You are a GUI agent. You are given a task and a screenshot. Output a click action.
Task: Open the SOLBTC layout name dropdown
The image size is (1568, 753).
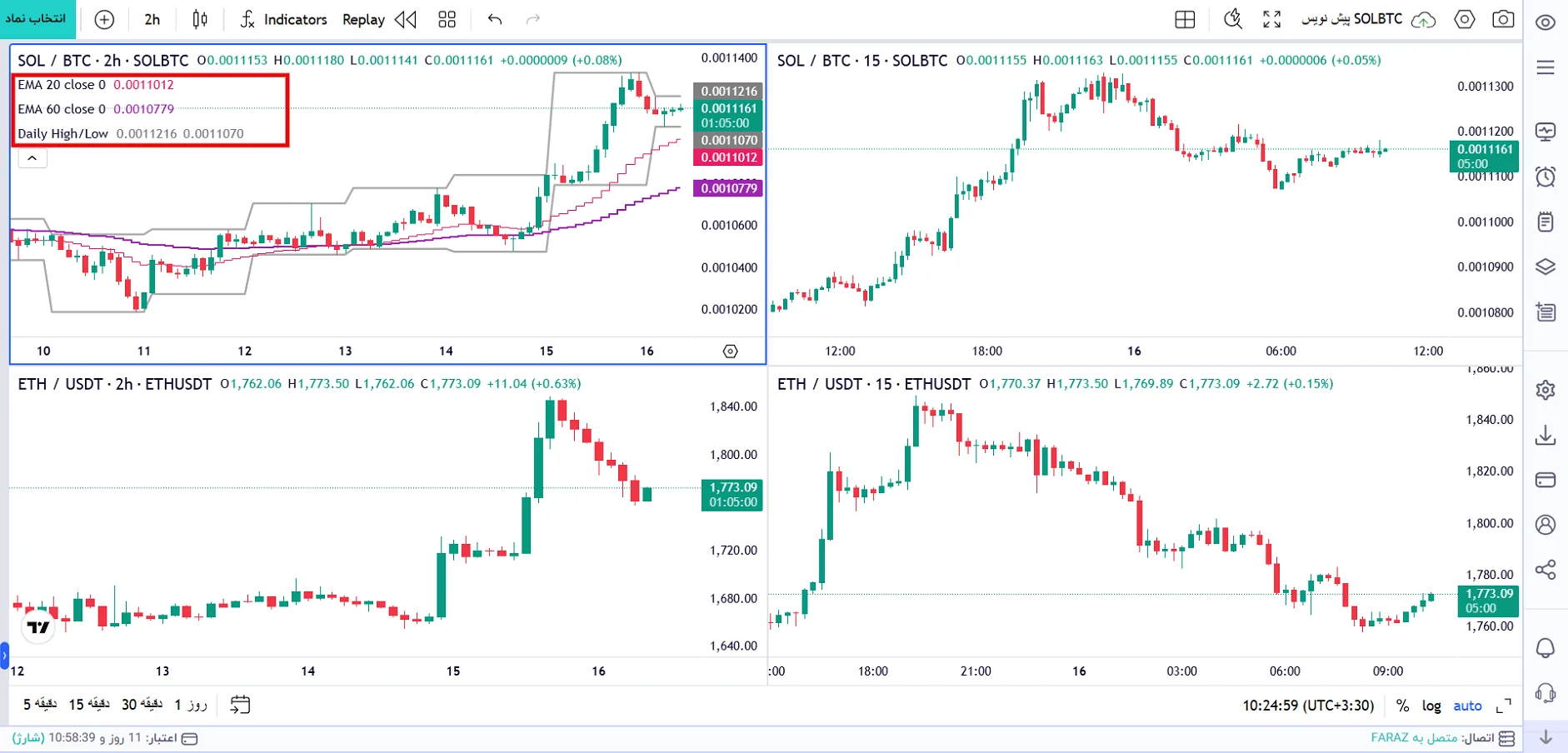(x=1351, y=19)
